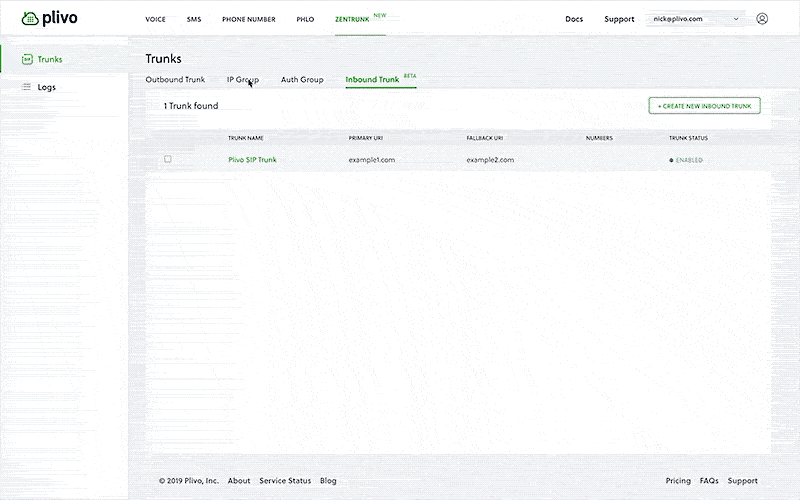Screen dimensions: 800x500
Task: Switch to the IP Group tab
Action: tap(242, 79)
